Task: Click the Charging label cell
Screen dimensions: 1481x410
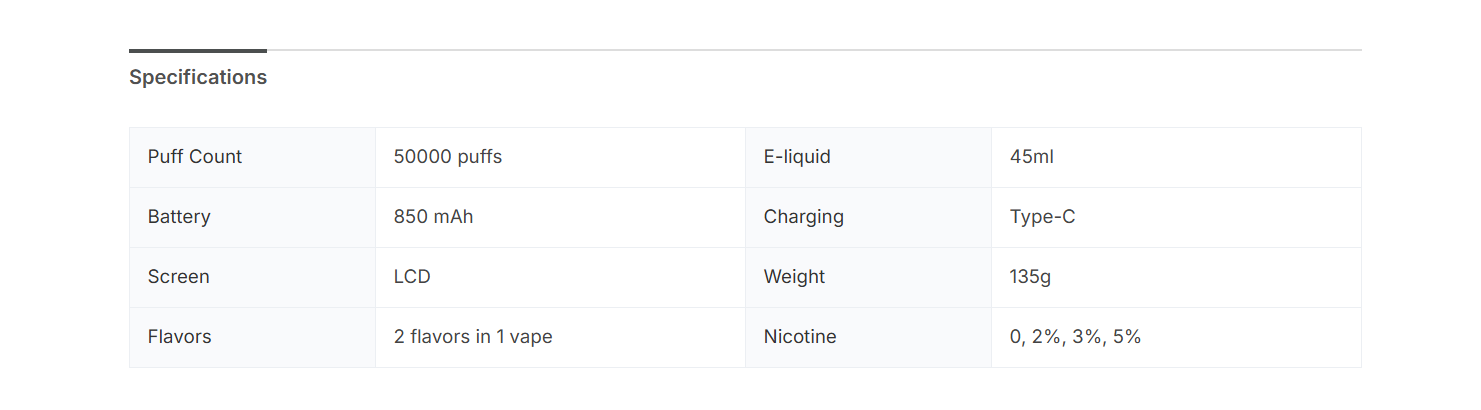Action: click(804, 217)
